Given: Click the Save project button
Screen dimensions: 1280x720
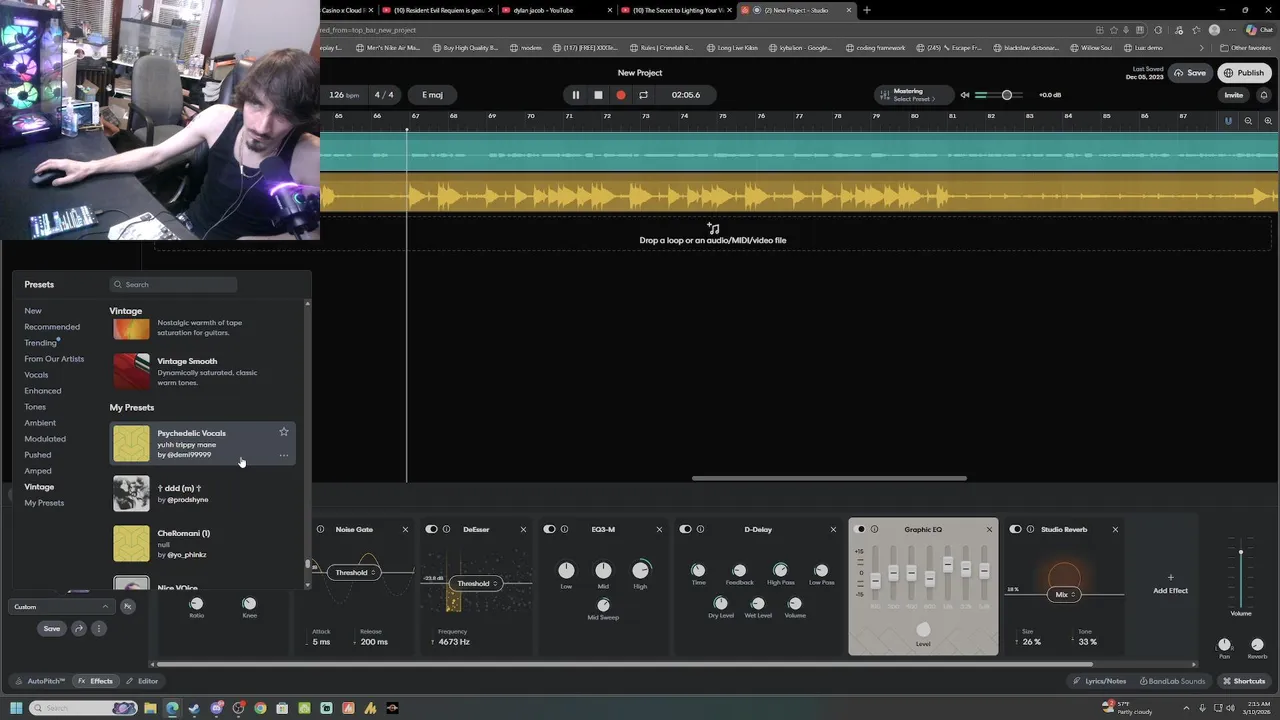Looking at the screenshot, I should point(1190,73).
